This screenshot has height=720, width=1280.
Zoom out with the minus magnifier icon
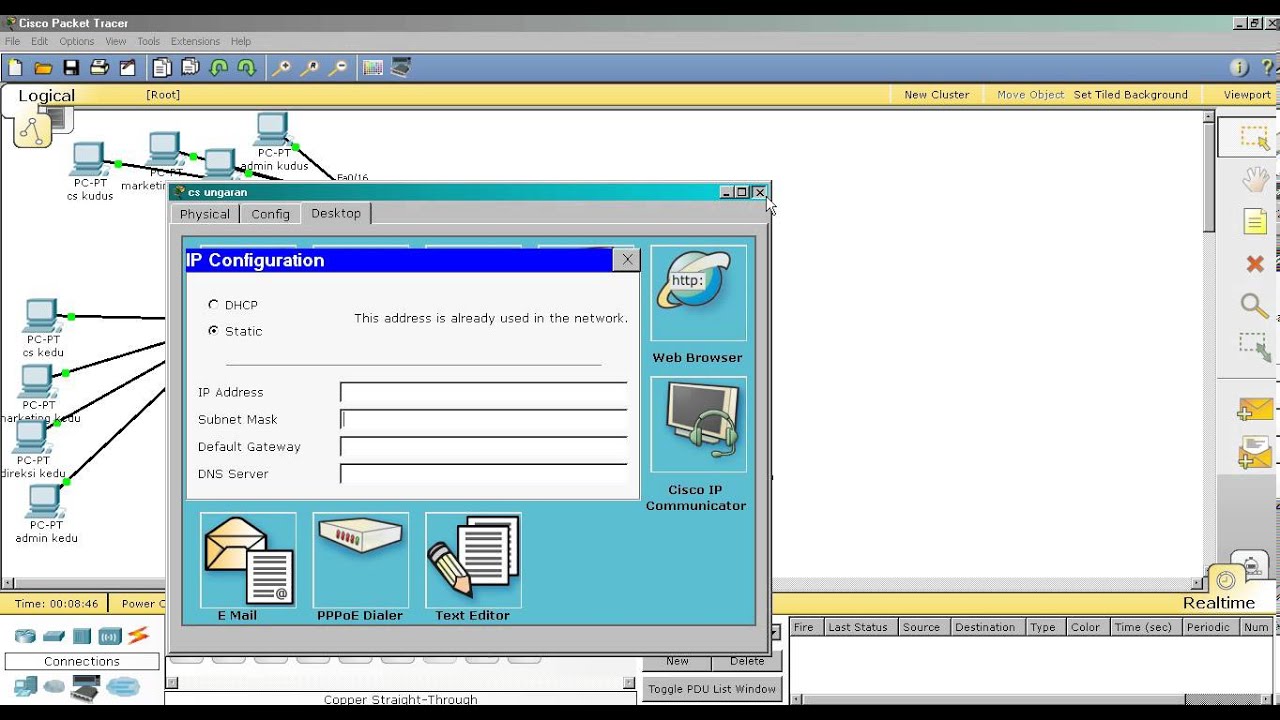(338, 68)
